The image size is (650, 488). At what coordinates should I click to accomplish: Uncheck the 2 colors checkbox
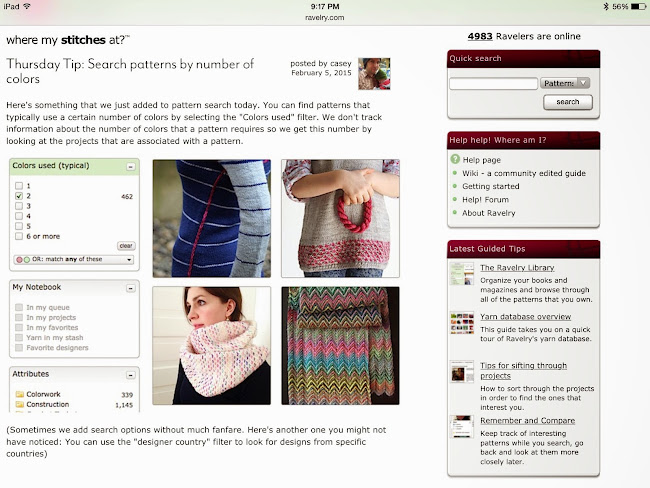[x=19, y=196]
